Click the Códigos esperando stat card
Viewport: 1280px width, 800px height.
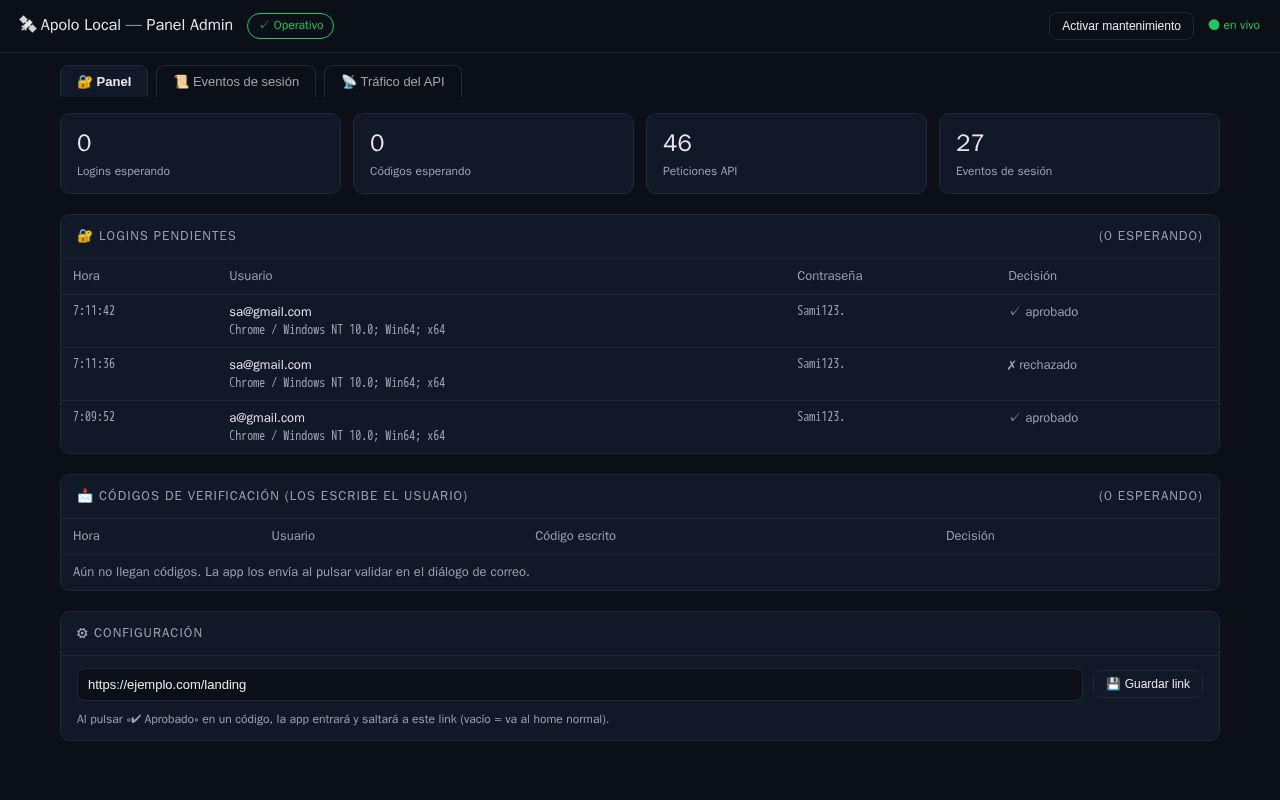[x=493, y=153]
